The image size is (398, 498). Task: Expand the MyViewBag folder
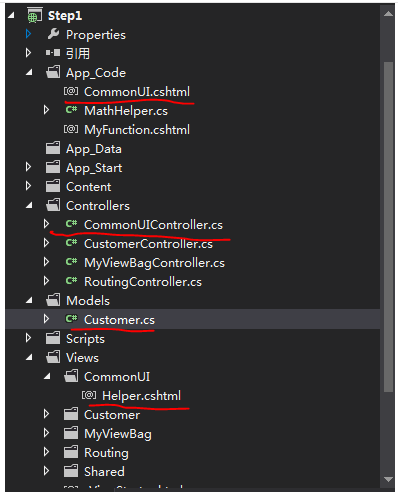46,433
